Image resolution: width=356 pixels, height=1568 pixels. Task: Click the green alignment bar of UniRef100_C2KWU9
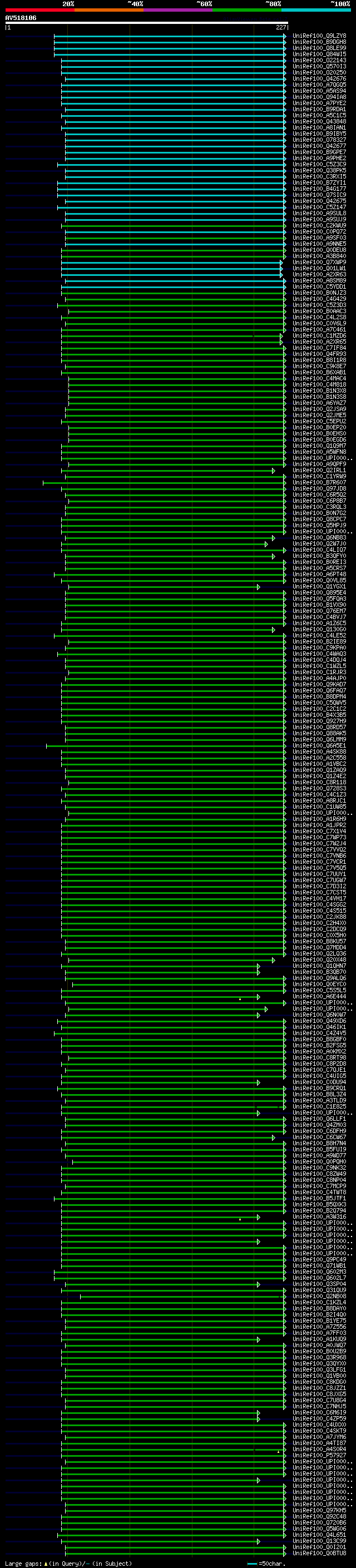click(174, 226)
